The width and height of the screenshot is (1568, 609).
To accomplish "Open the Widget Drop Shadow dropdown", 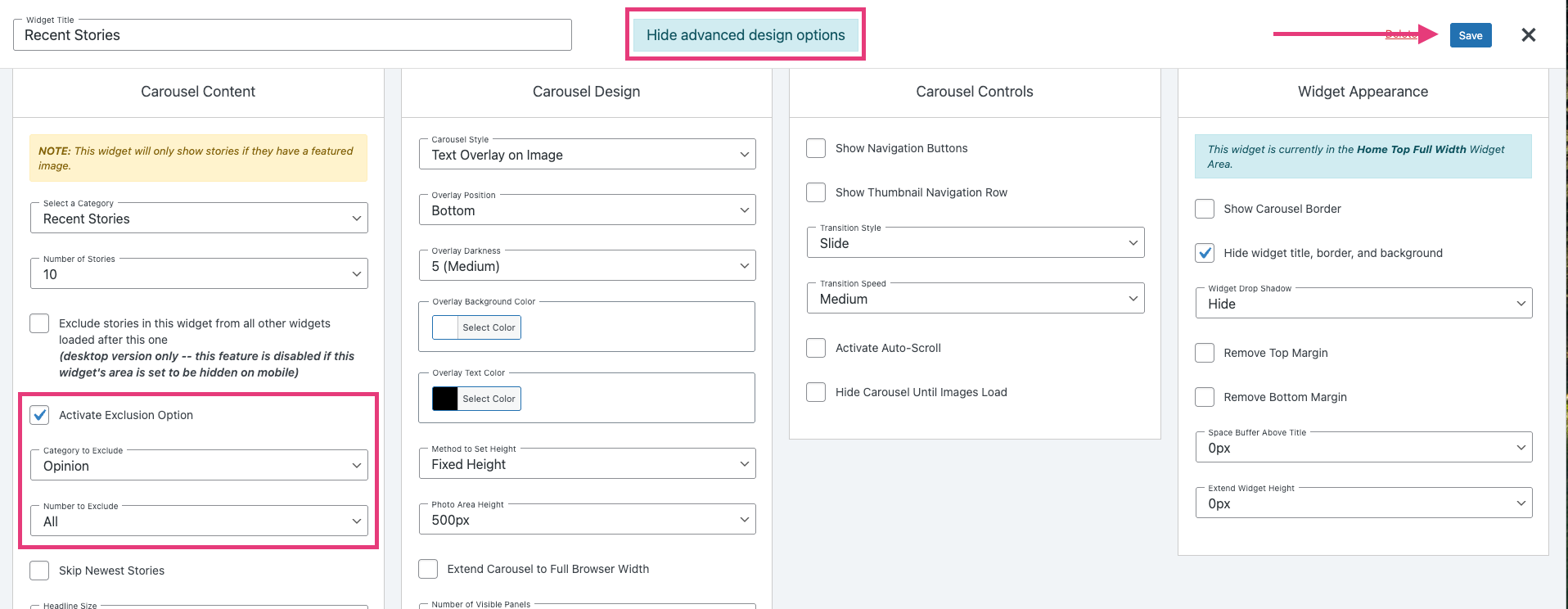I will pyautogui.click(x=1363, y=304).
